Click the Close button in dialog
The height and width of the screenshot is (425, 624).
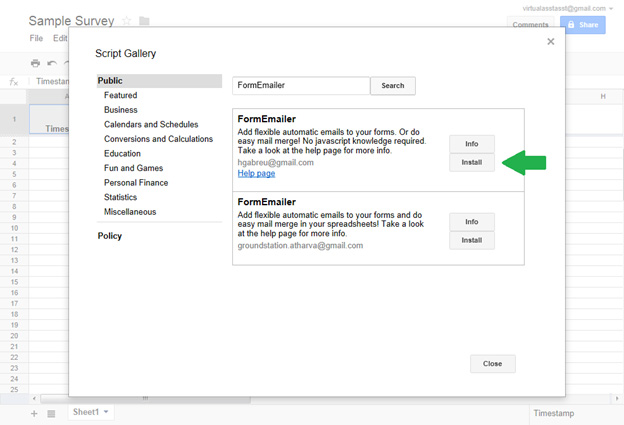click(492, 364)
